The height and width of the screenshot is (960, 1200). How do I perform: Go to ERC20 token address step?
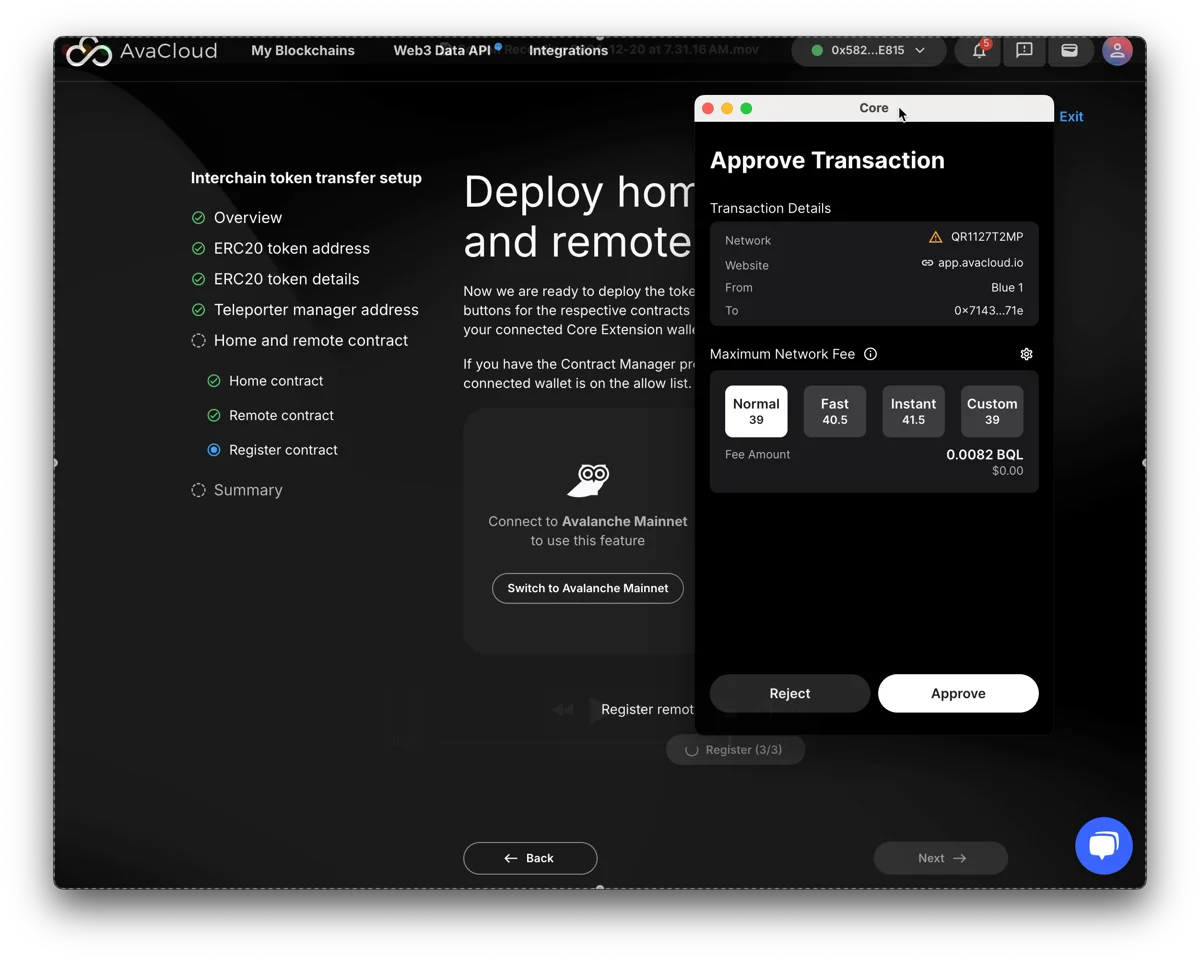tap(292, 248)
